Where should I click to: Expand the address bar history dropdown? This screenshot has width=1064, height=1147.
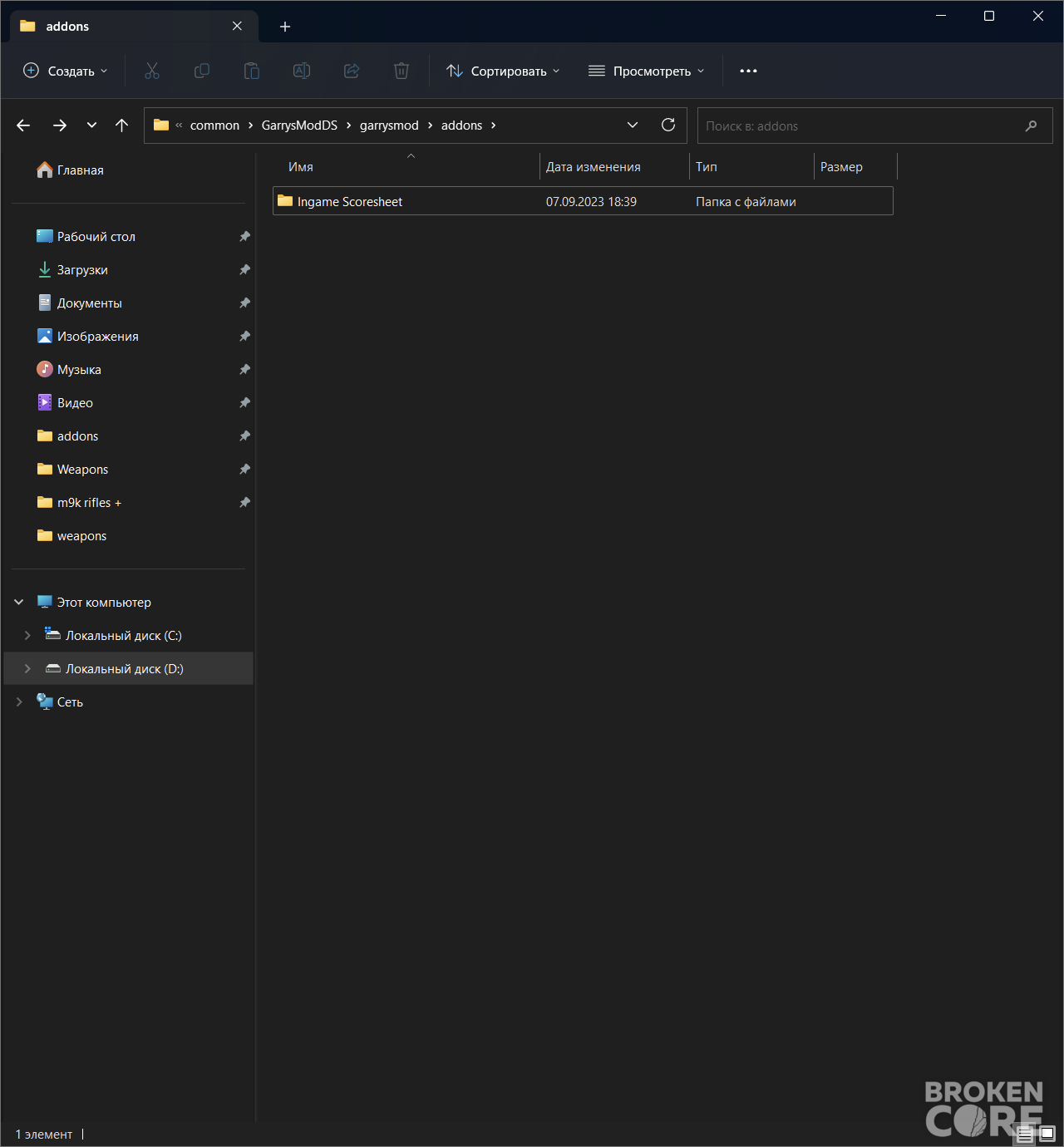tap(633, 125)
